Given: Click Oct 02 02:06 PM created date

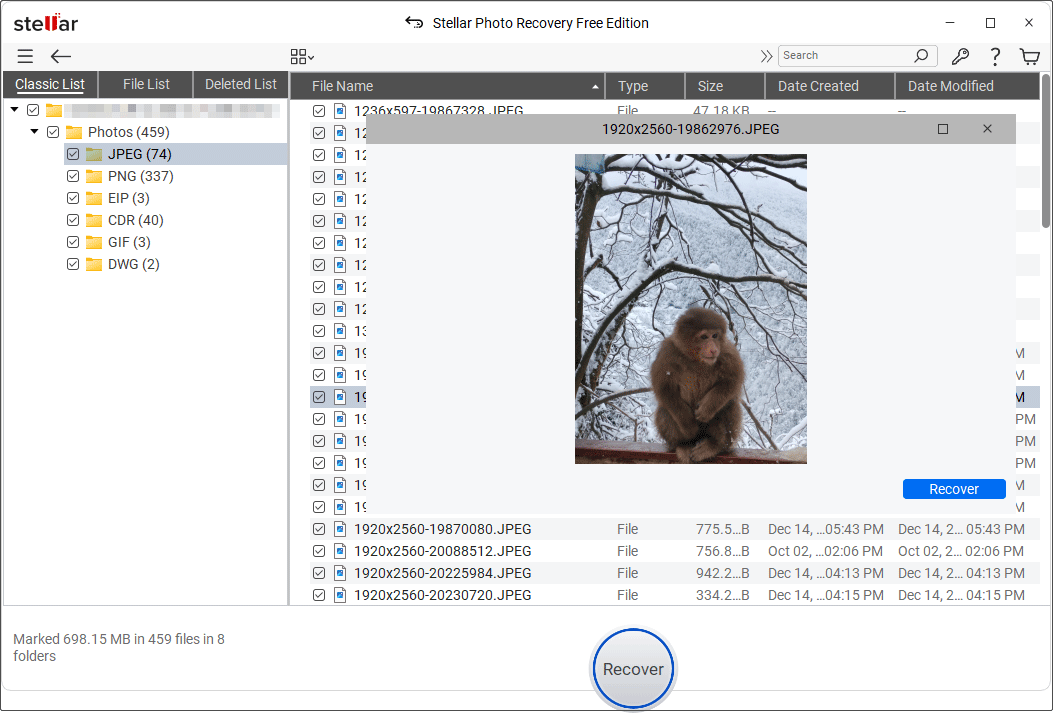Looking at the screenshot, I should [826, 552].
